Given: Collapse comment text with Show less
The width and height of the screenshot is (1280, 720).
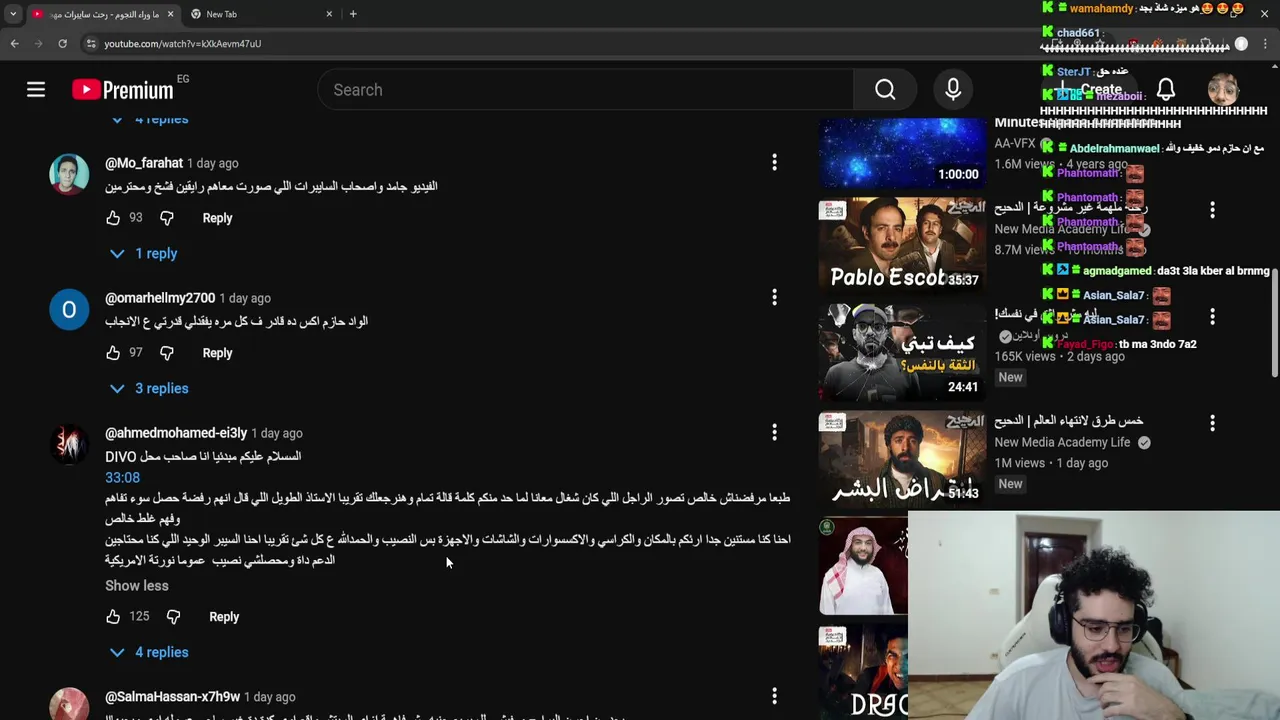Looking at the screenshot, I should point(137,586).
